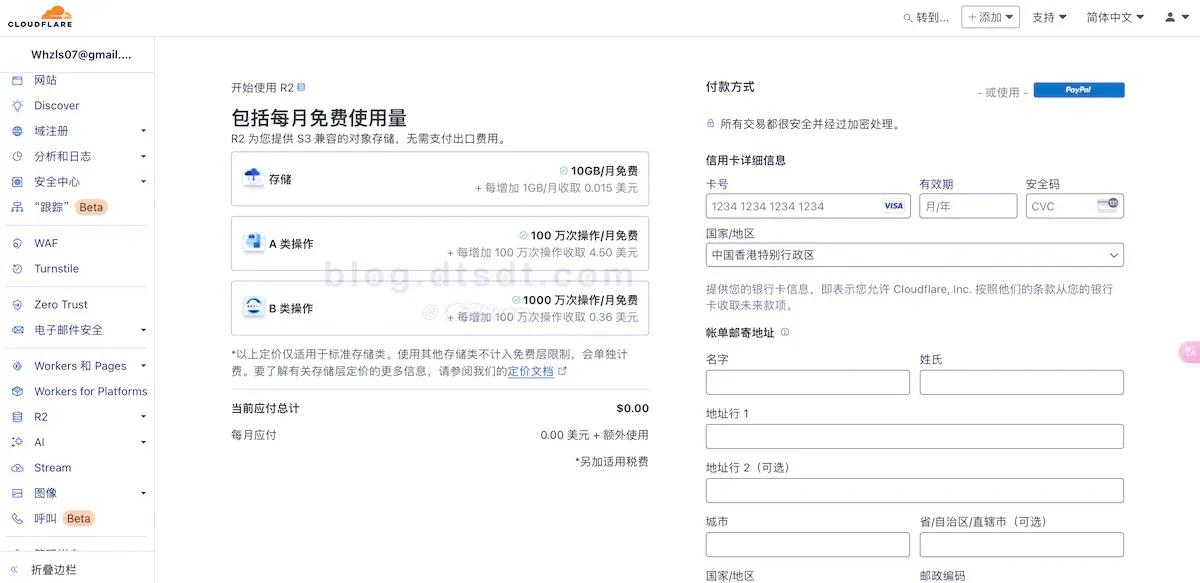Click the 名字 first name field
Image resolution: width=1200 pixels, height=583 pixels.
coord(808,382)
